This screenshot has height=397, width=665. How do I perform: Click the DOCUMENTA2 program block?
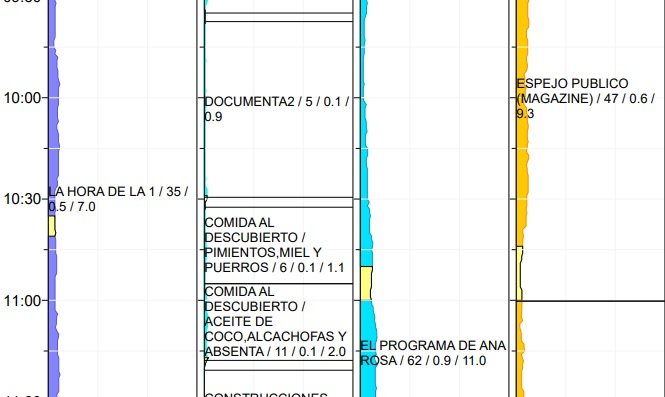pos(279,109)
